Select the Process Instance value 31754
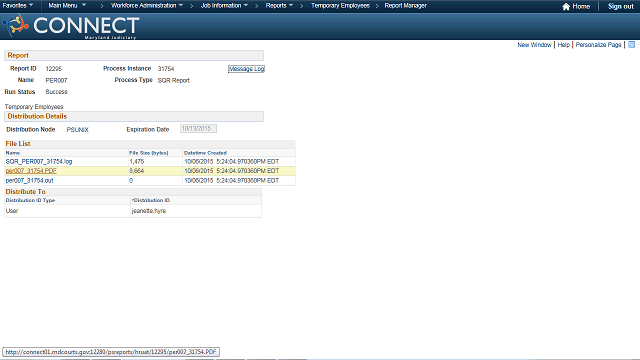The image size is (640, 360). point(166,69)
